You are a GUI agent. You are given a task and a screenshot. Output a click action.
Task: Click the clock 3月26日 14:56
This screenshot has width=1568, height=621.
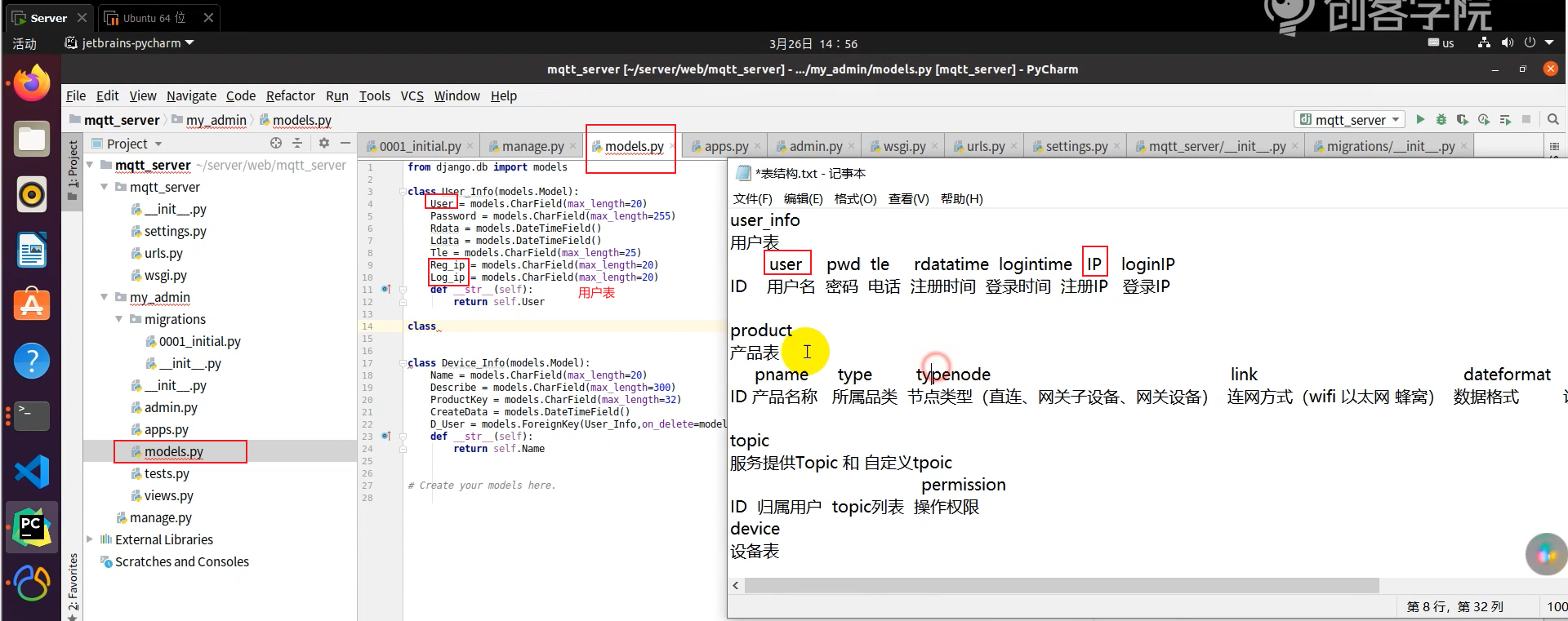[x=813, y=43]
